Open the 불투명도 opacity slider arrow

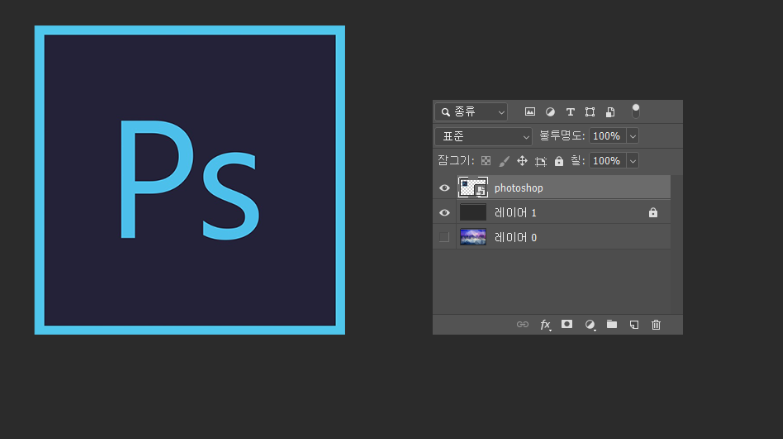click(x=633, y=136)
